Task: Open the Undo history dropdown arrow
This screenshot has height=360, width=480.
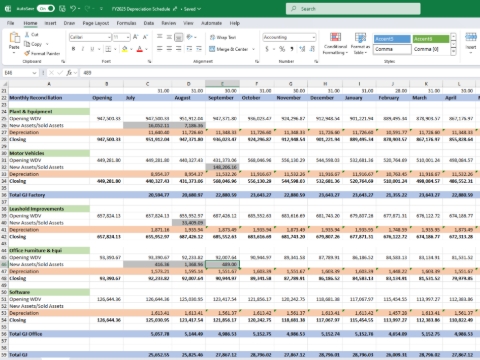Action: point(79,9)
